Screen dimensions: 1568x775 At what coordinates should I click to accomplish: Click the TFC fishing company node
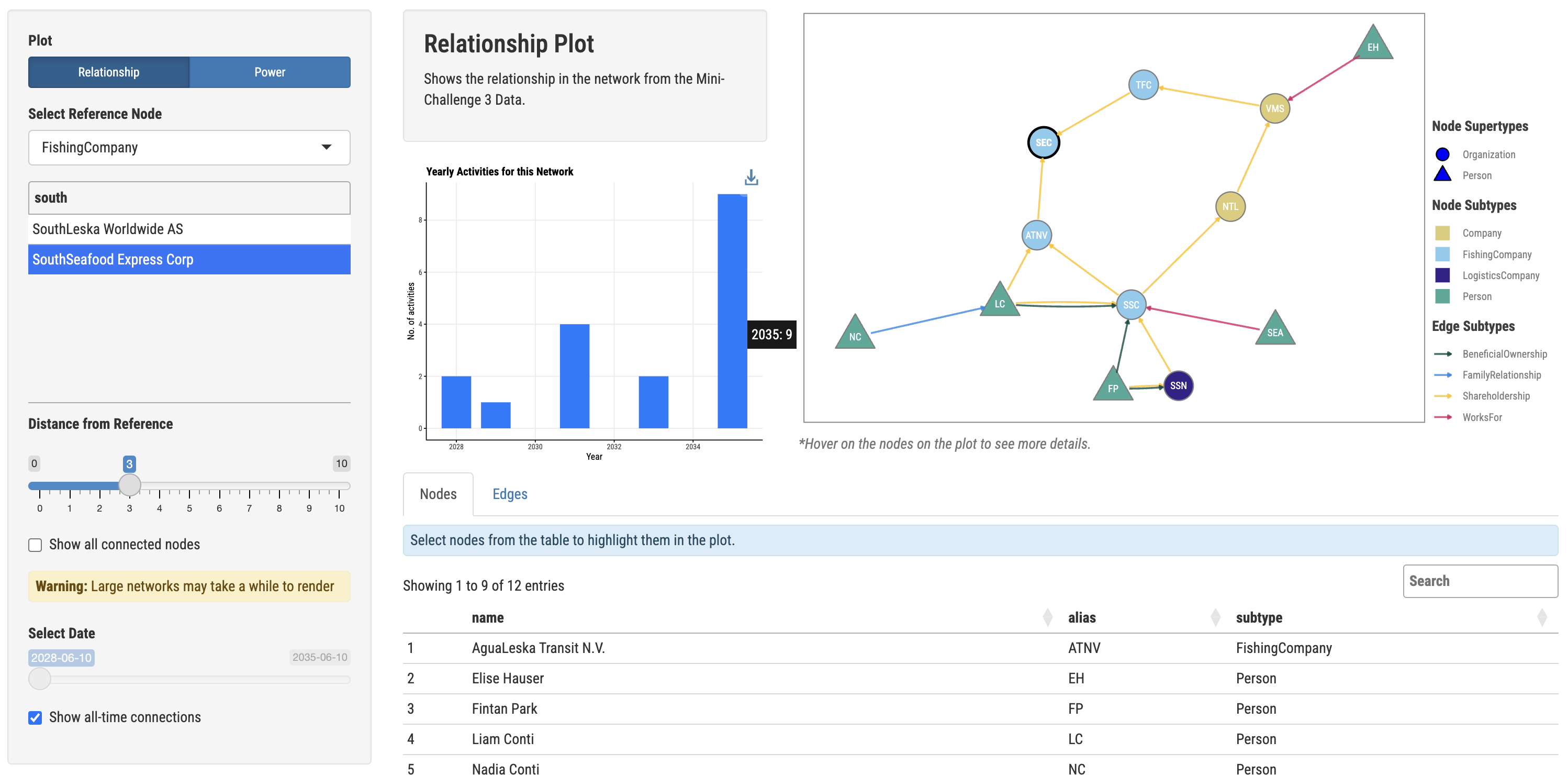tap(1143, 85)
